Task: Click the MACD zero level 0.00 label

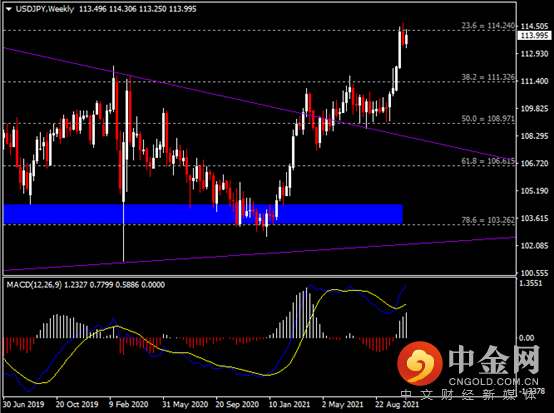Action: 526,338
